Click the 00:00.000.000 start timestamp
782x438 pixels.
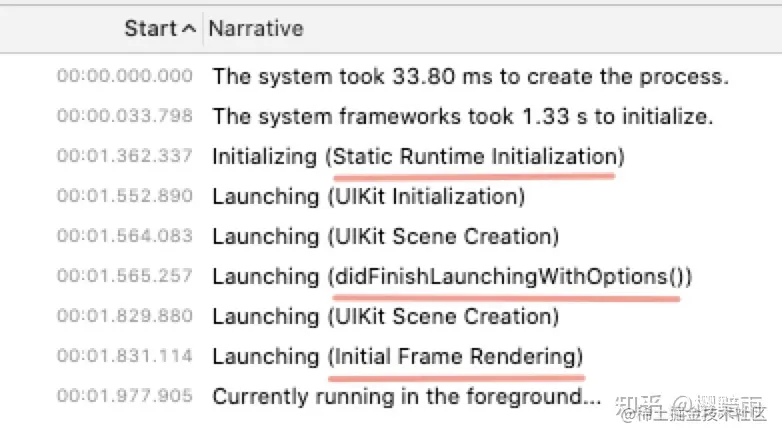click(124, 76)
